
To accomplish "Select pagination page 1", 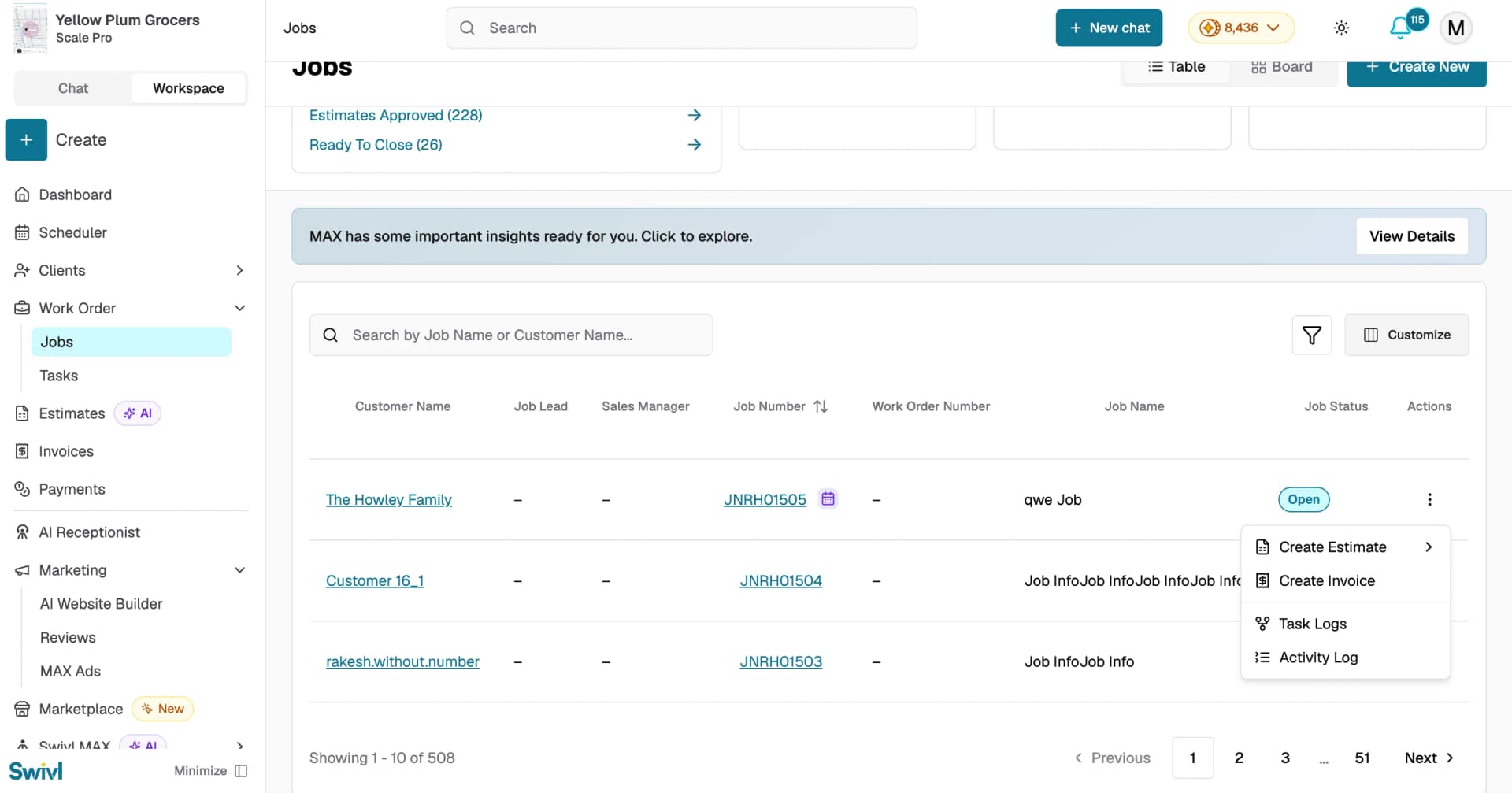I will [x=1192, y=758].
